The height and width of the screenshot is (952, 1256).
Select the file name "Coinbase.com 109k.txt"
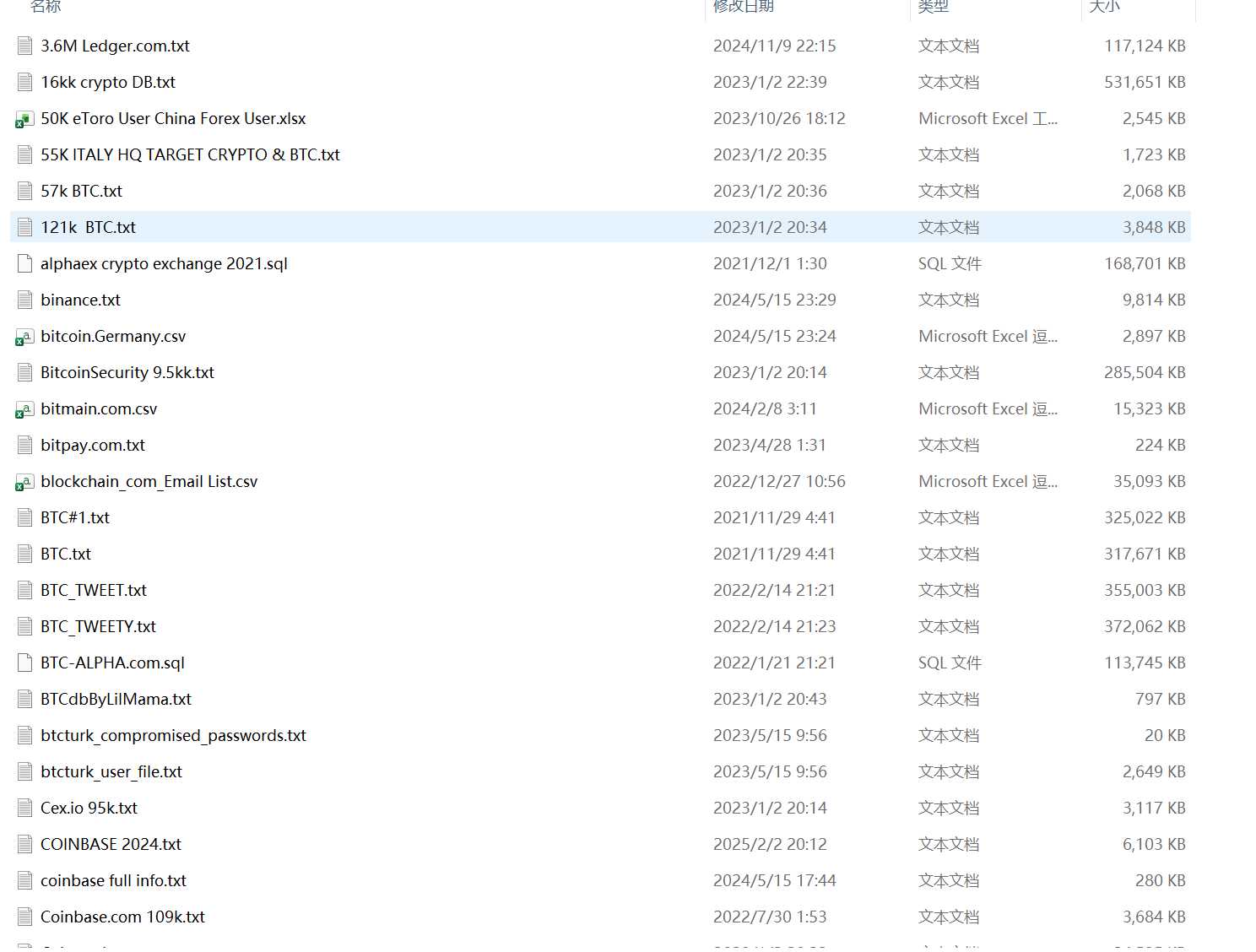(122, 917)
